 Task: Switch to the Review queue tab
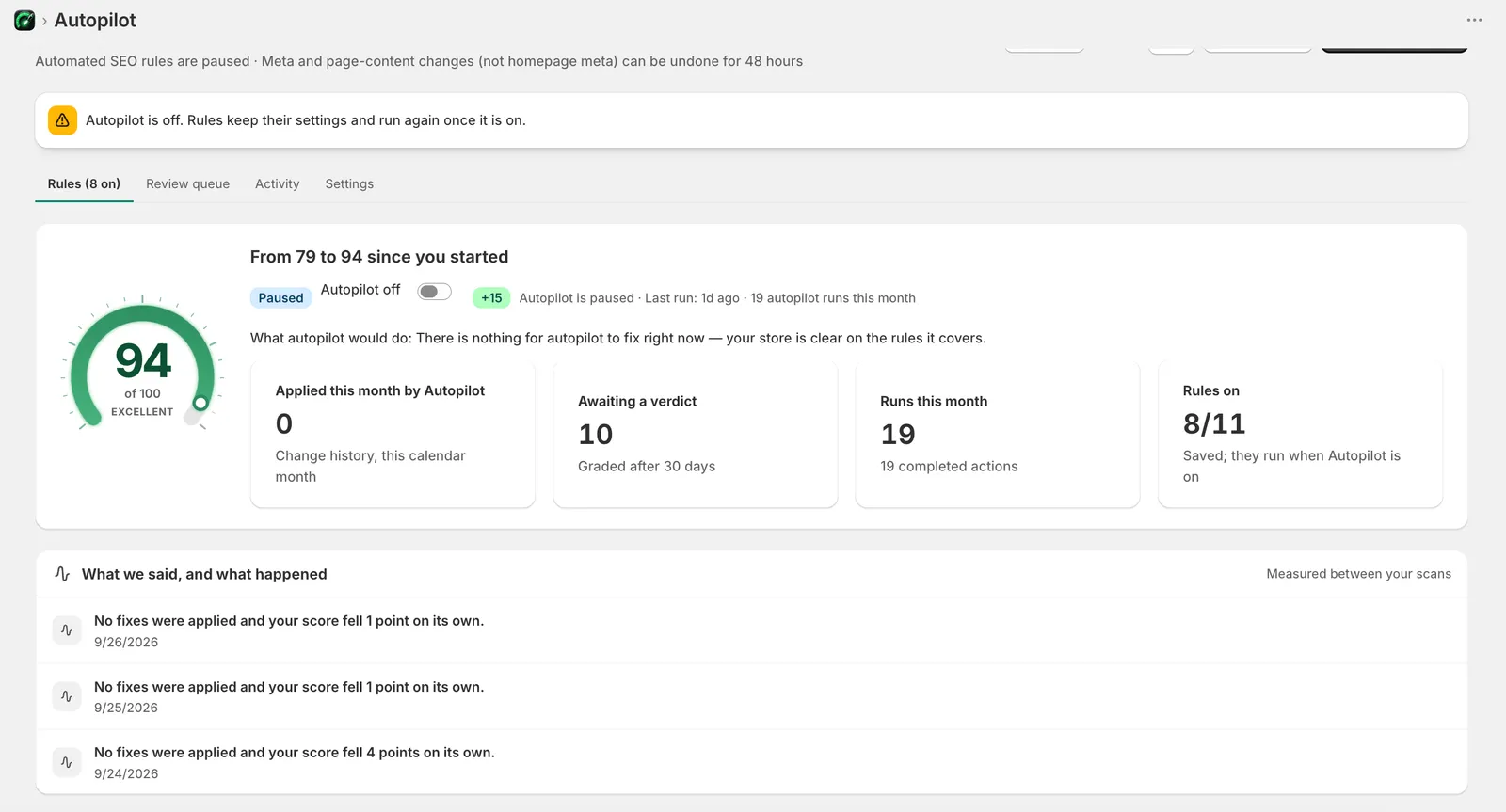click(187, 184)
